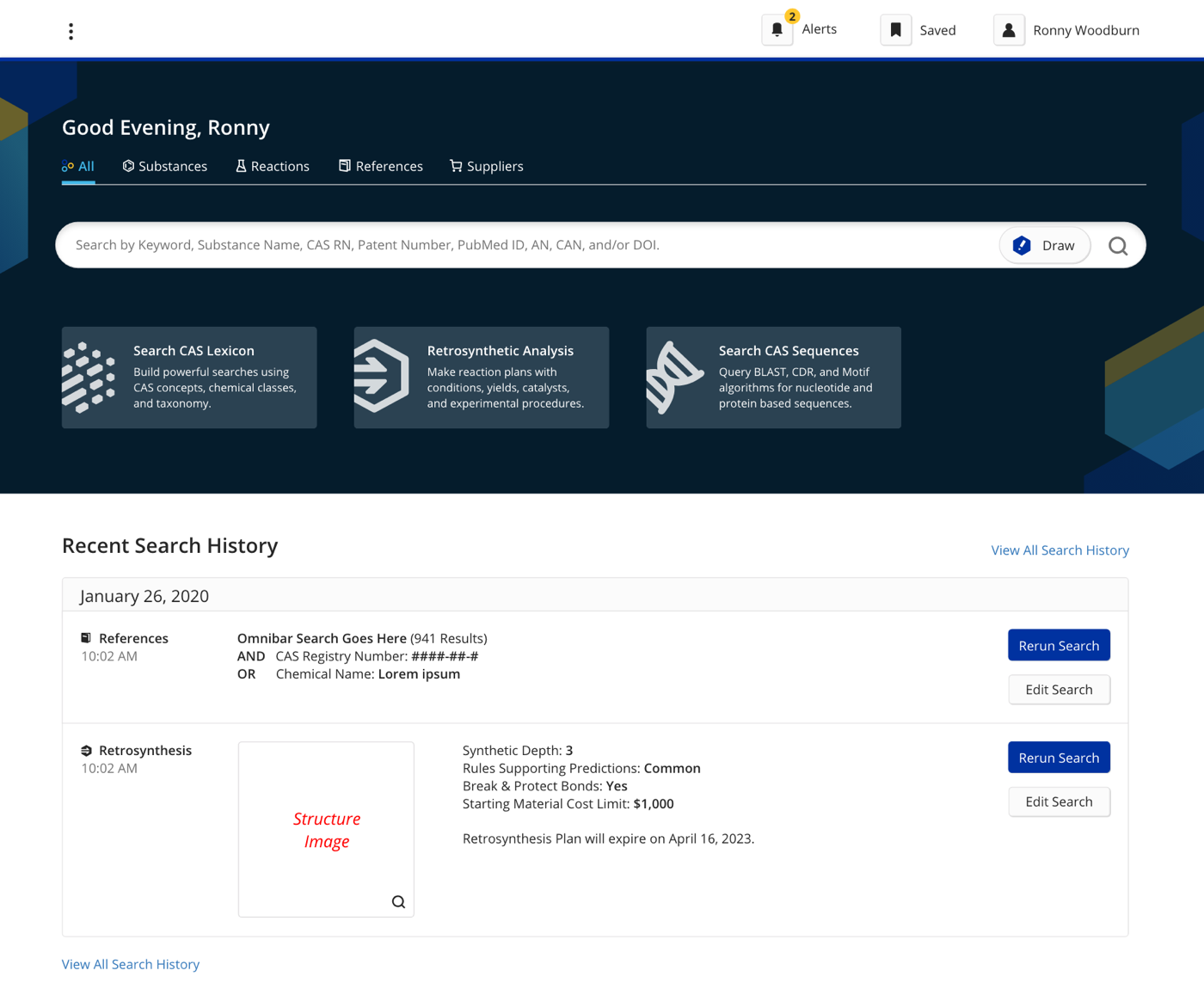Click the Alerts label in header
Viewport: 1204px width, 995px height.
coord(820,29)
